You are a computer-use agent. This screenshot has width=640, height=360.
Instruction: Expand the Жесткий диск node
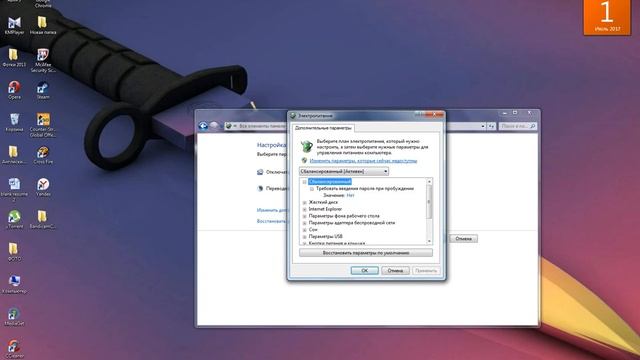coord(304,202)
